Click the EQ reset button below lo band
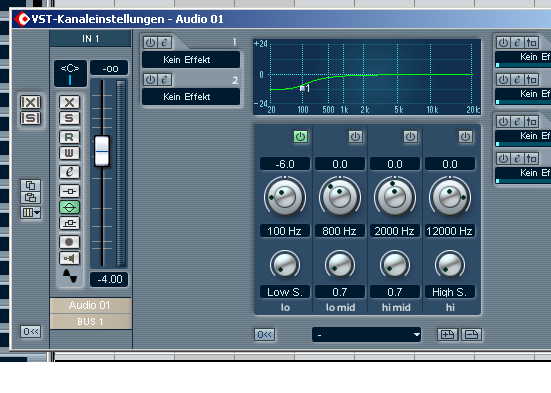 coord(264,334)
